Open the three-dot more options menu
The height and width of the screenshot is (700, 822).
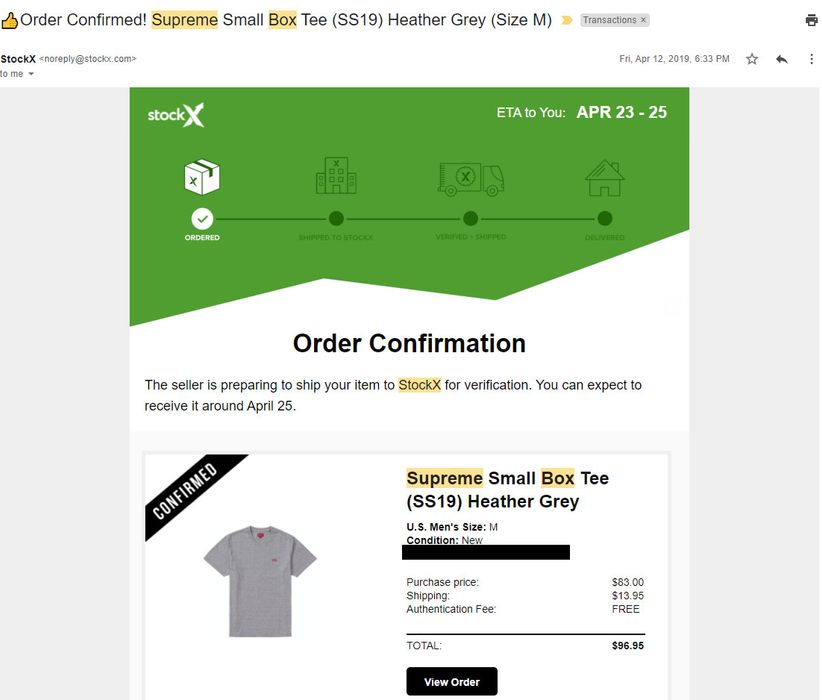tap(811, 59)
